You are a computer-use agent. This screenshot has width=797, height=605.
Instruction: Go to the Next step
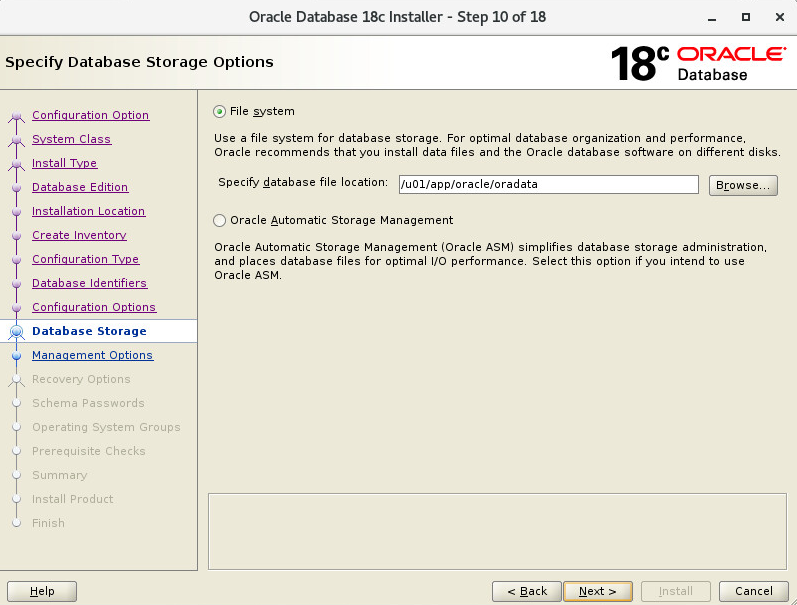(x=598, y=591)
